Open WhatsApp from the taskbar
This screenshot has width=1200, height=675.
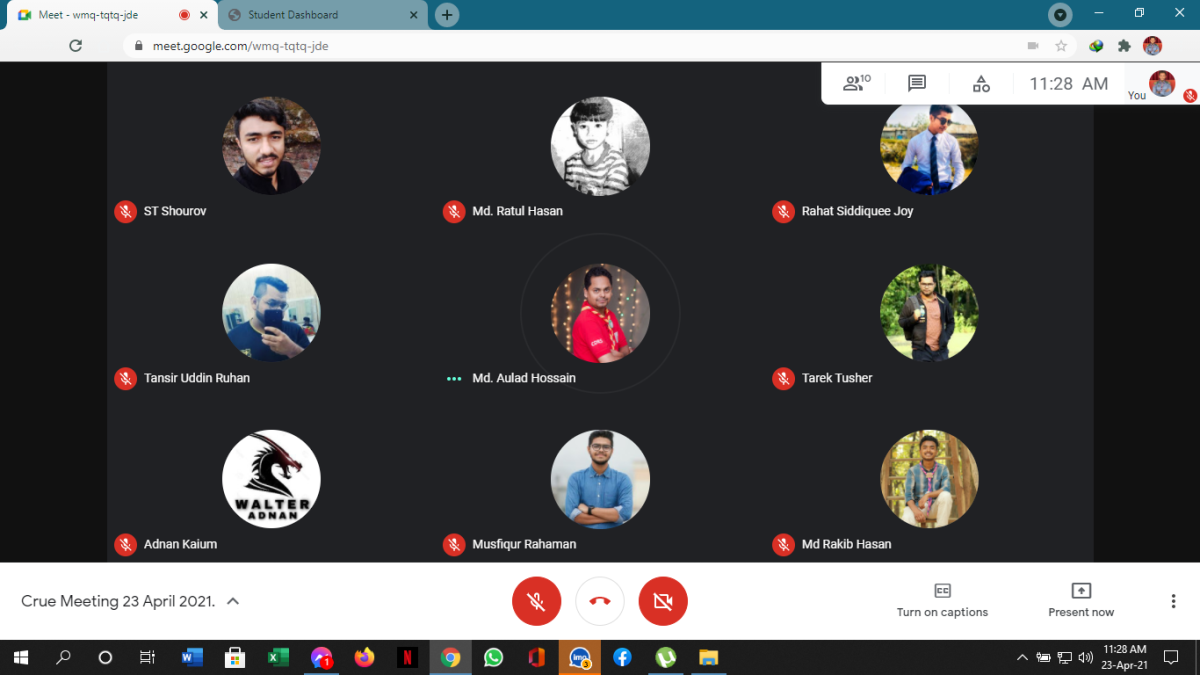493,658
